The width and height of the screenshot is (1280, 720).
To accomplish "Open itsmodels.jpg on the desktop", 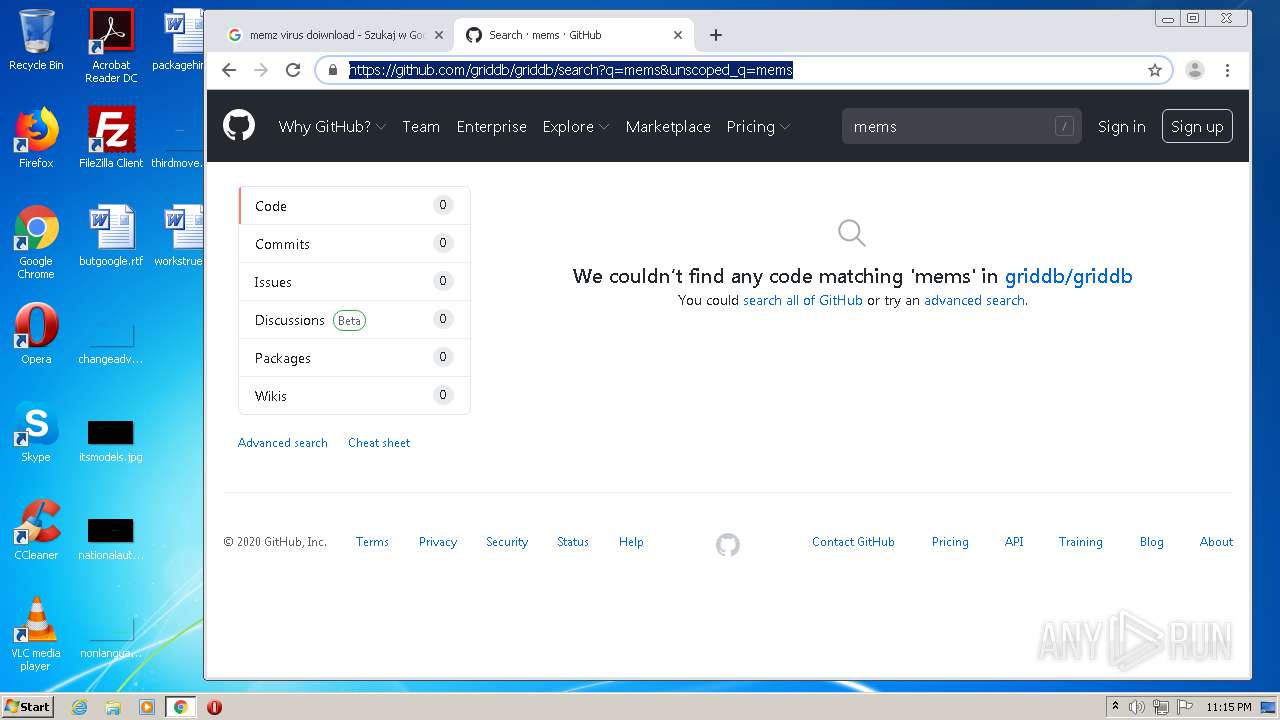I will pos(111,440).
